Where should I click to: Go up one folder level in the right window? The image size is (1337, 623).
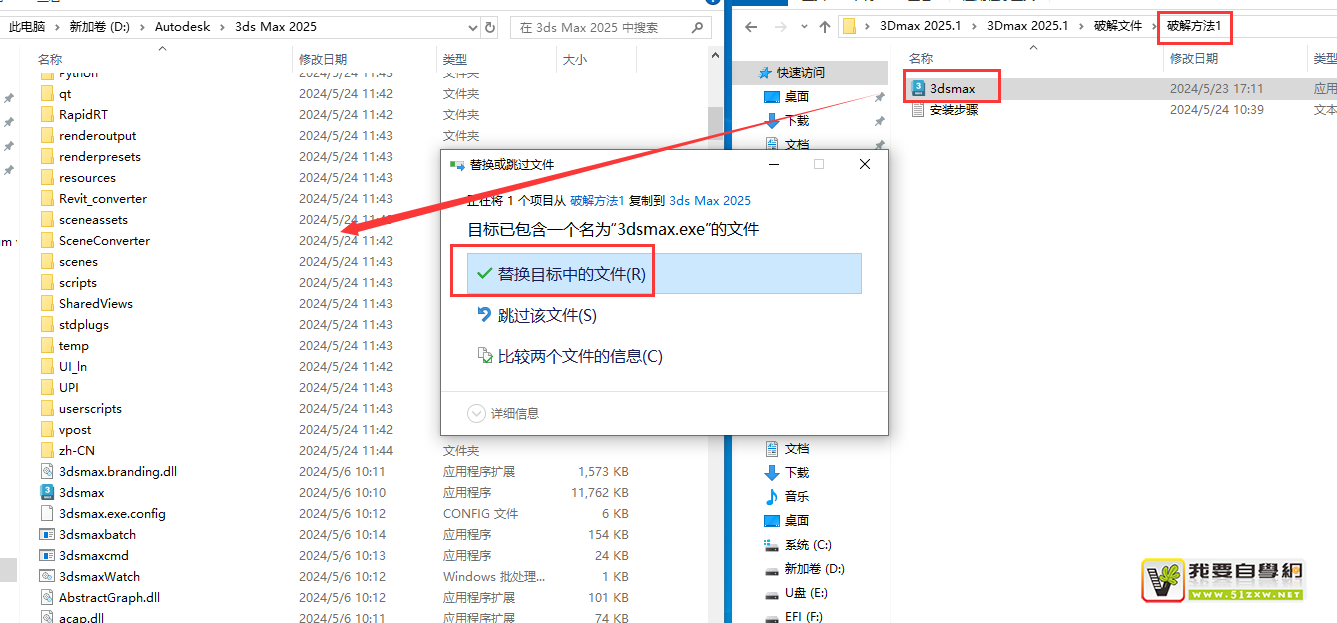824,27
